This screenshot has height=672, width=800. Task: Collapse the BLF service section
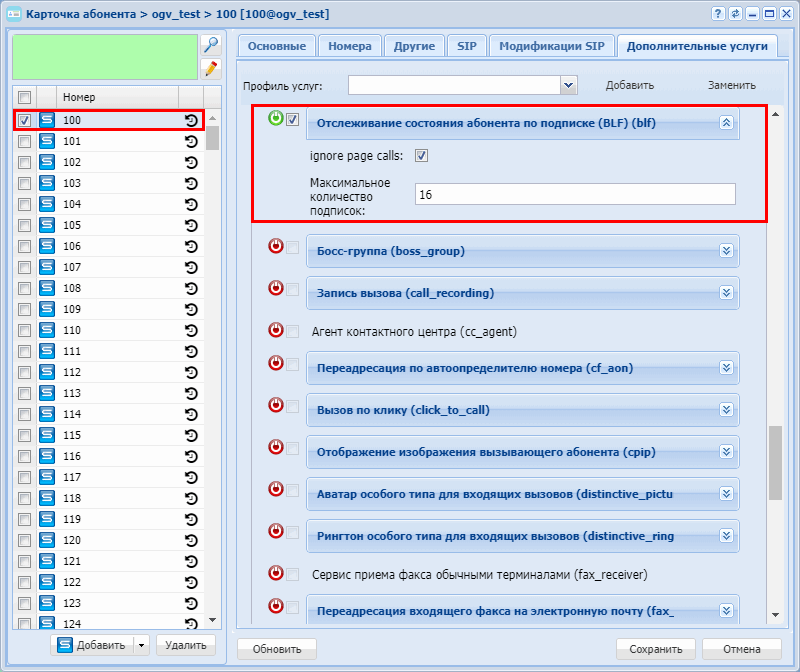[x=726, y=123]
